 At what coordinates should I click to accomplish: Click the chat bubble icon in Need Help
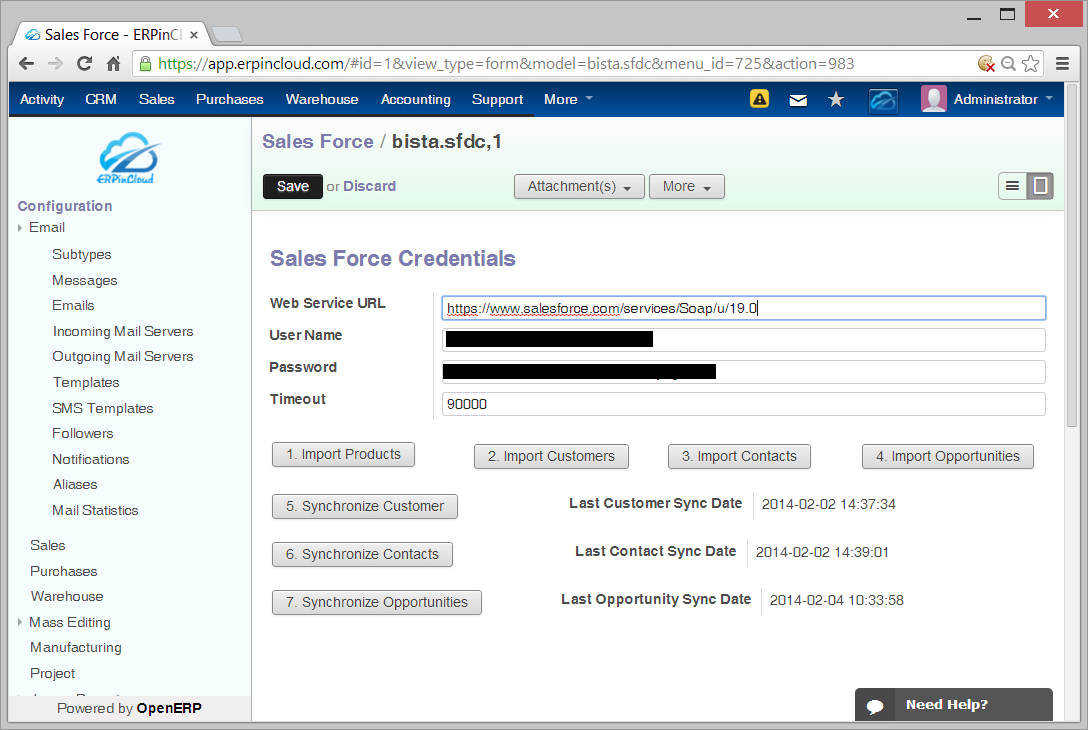(875, 706)
